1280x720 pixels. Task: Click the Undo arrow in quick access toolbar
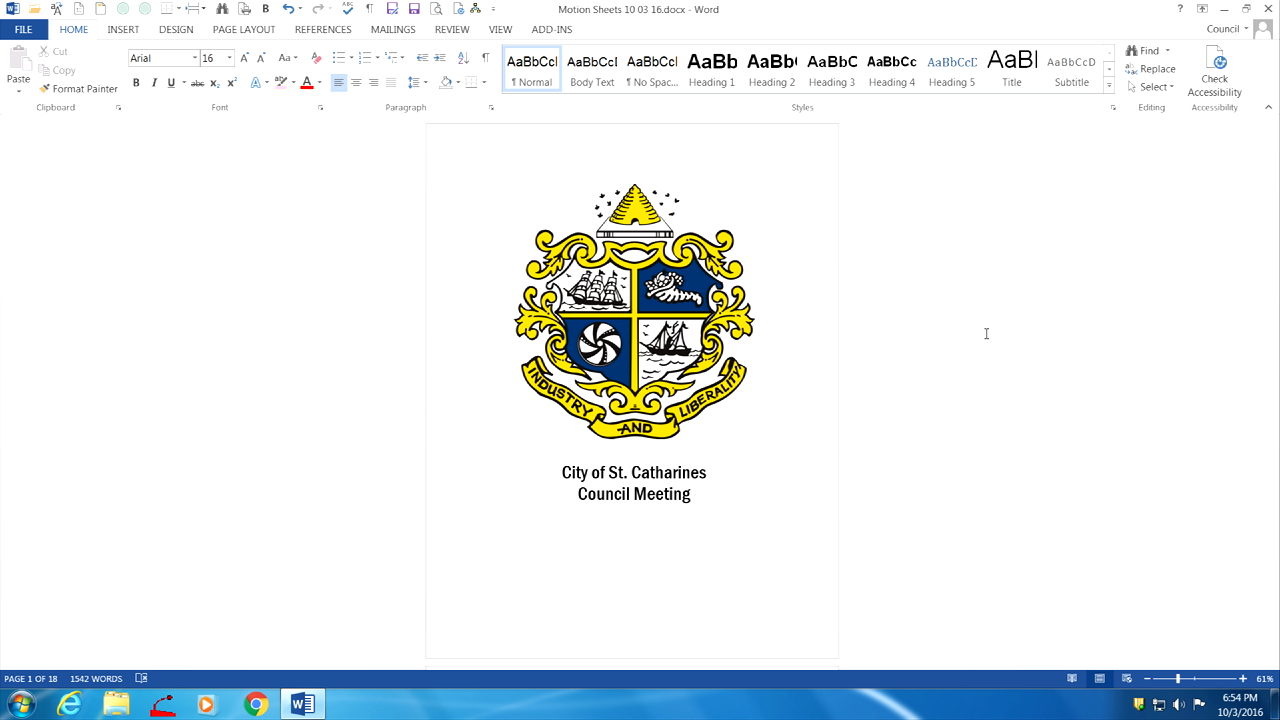pos(288,9)
